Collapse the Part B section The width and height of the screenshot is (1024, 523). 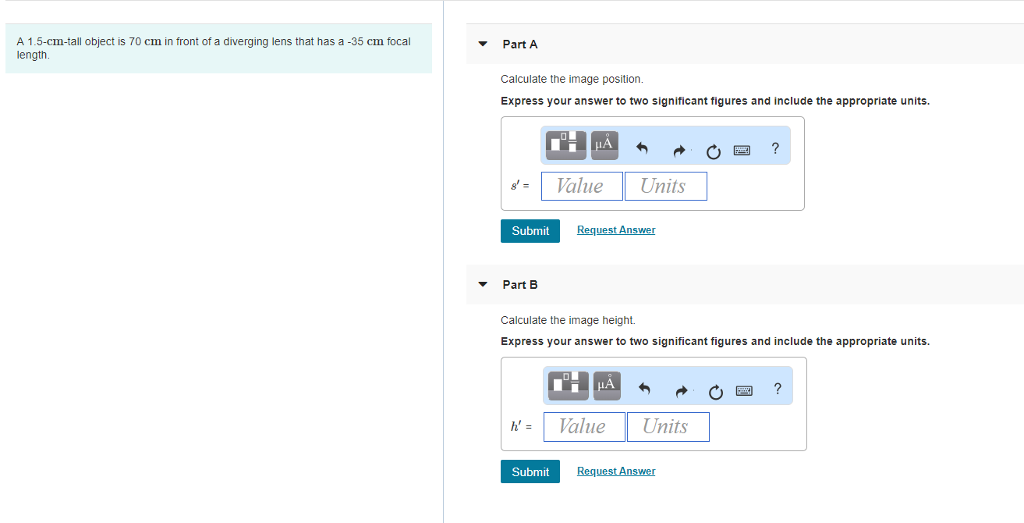[x=483, y=285]
